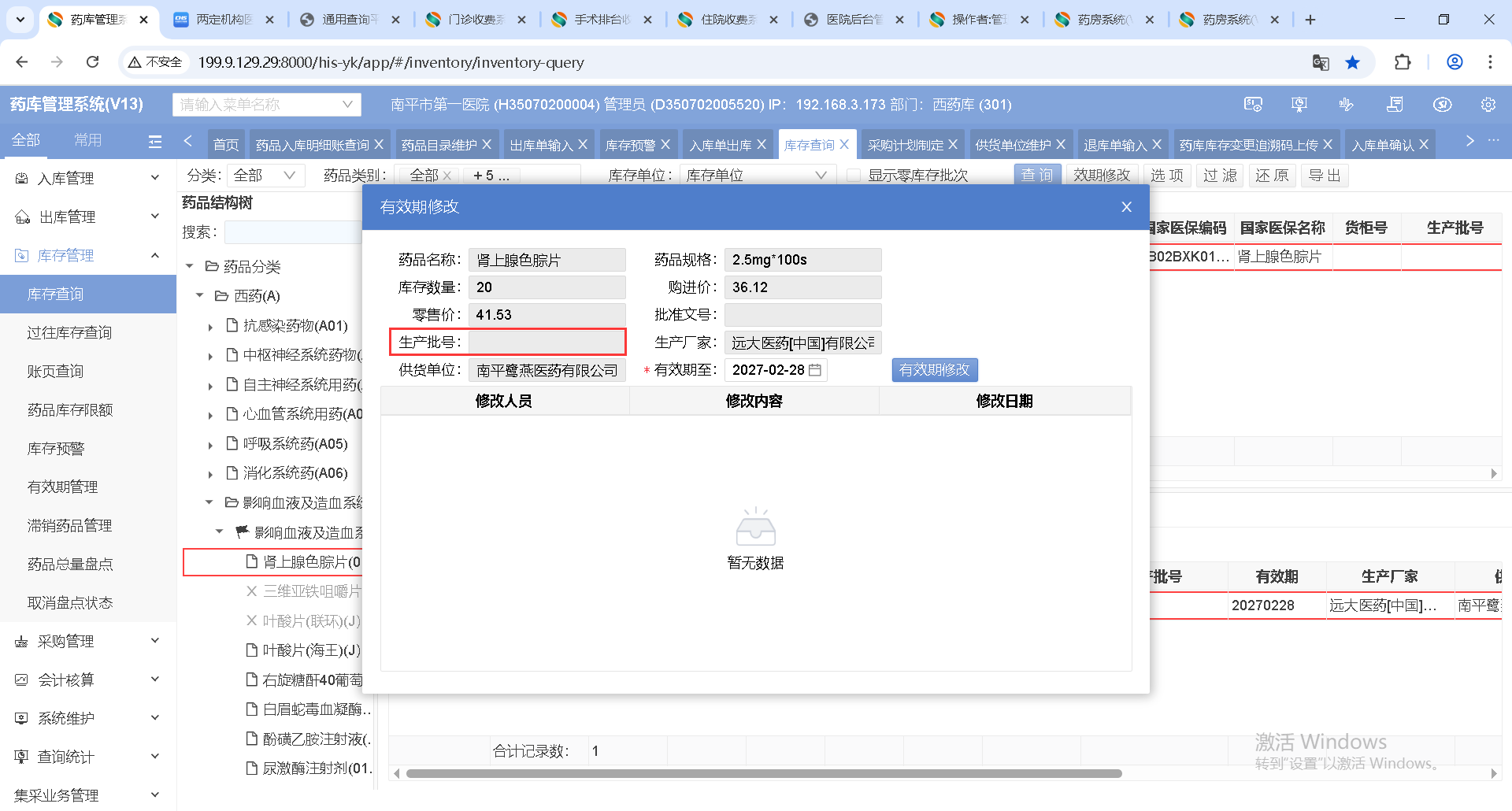Click the 入库管理 sidebar icon
This screenshot has width=1512, height=811.
tap(22, 179)
